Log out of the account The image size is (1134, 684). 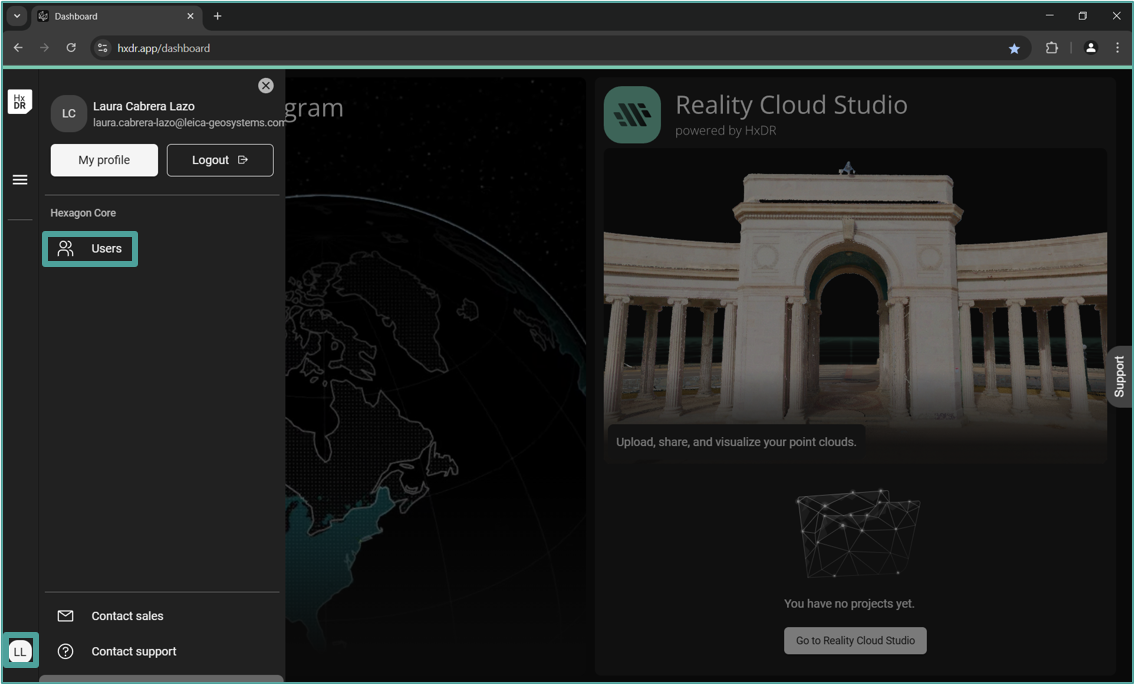[220, 160]
